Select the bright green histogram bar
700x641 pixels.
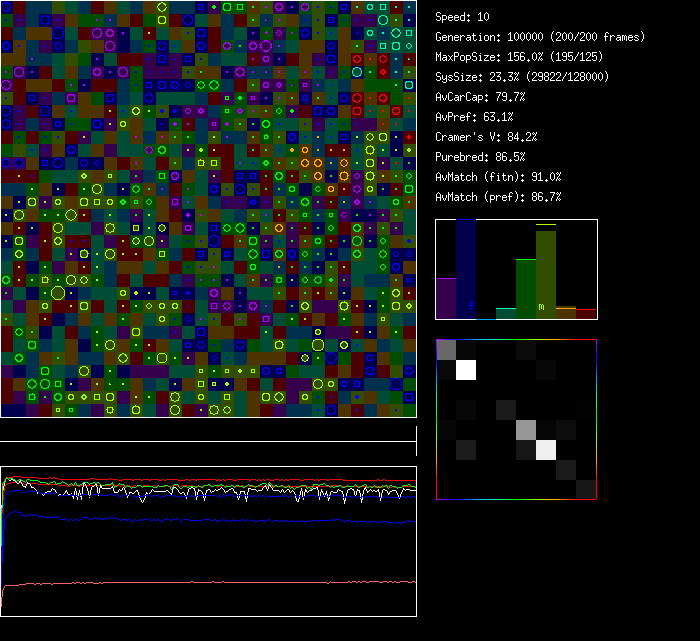(x=526, y=289)
